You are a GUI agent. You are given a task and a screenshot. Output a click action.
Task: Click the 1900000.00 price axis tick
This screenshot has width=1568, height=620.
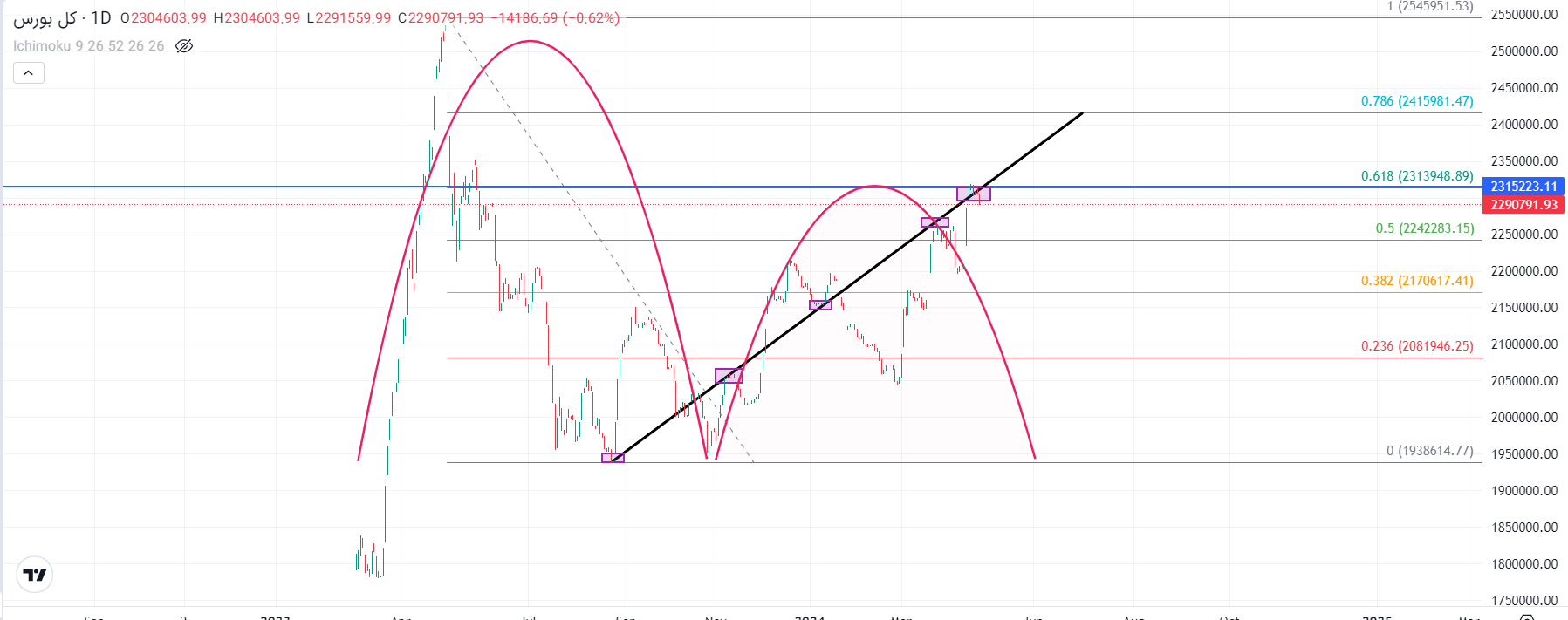[x=1524, y=491]
